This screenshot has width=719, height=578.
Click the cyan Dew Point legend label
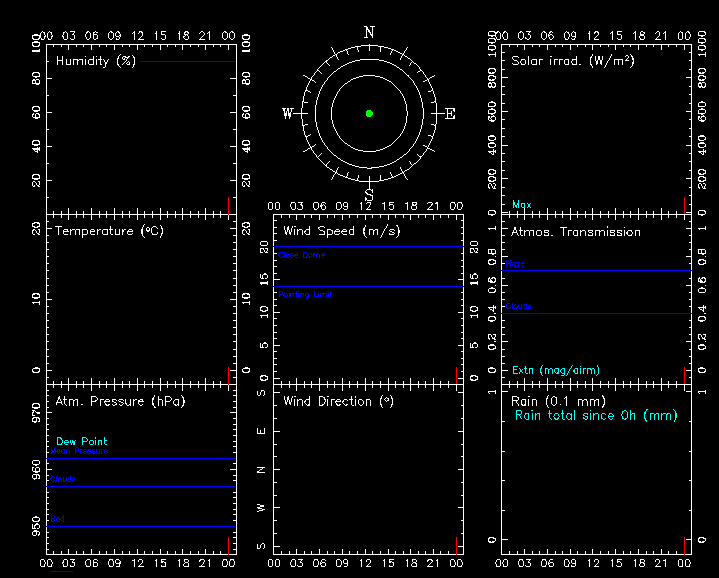(82, 441)
